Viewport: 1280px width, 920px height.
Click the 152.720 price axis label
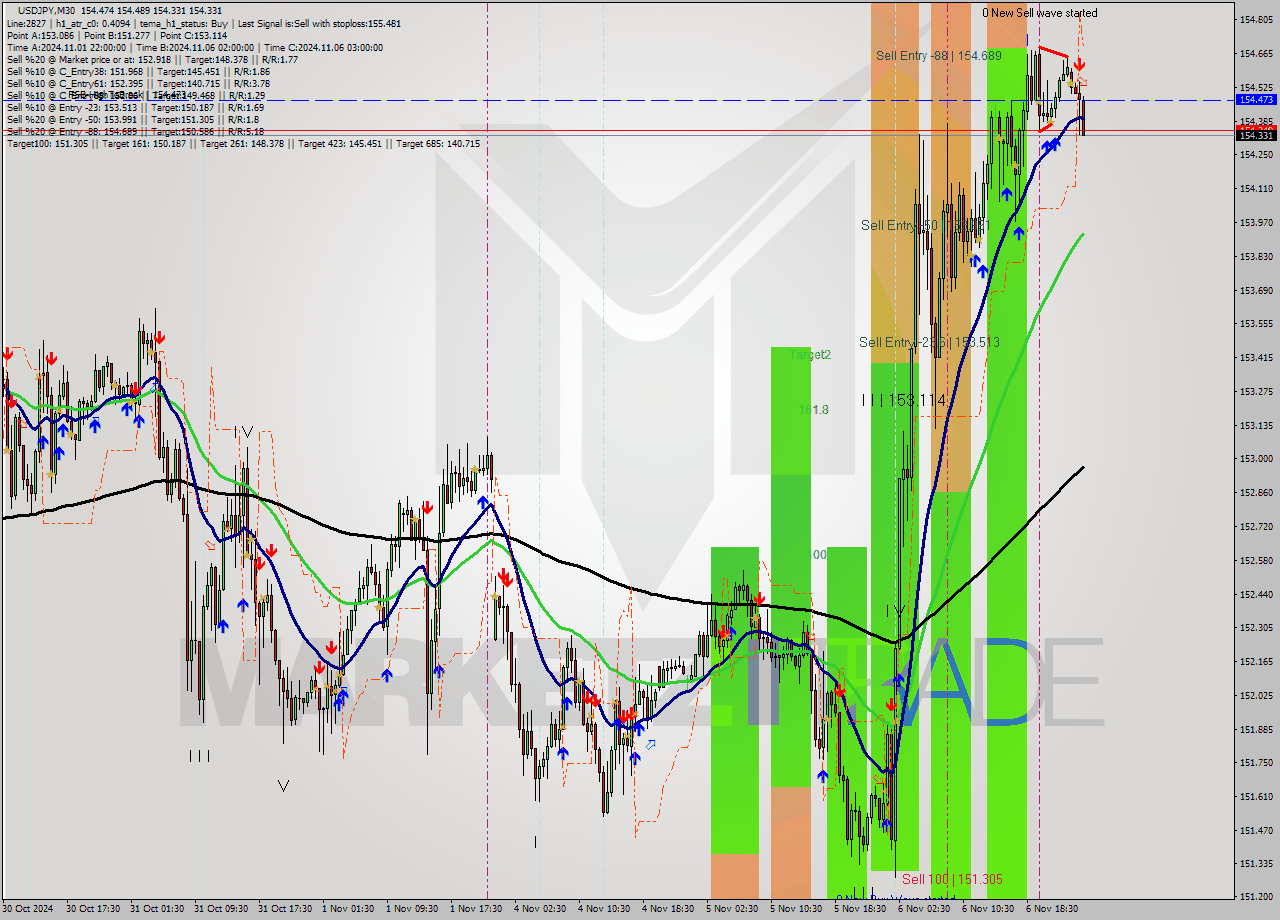click(x=1256, y=526)
